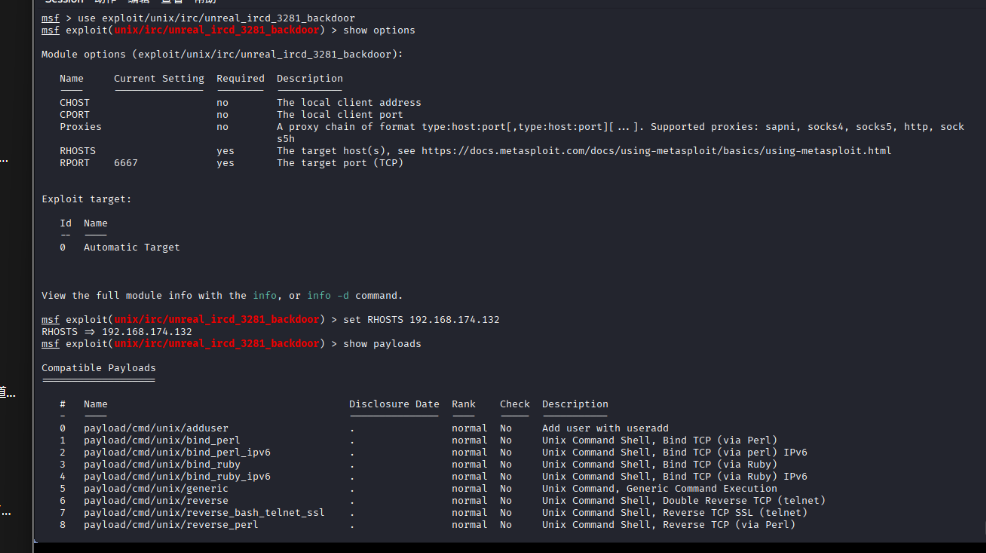Click 'normal' rank in the adduser row
This screenshot has height=553, width=986.
pos(469,428)
